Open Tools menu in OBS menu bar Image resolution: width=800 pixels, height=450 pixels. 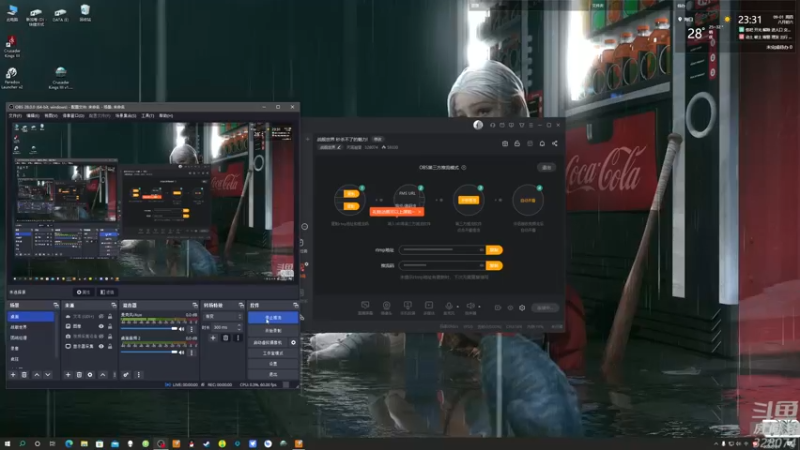click(147, 116)
